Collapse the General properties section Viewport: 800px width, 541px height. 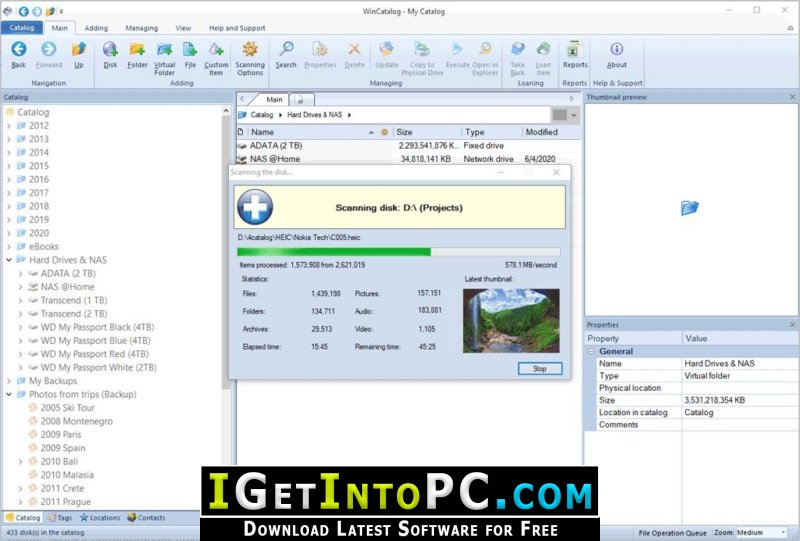tap(591, 352)
